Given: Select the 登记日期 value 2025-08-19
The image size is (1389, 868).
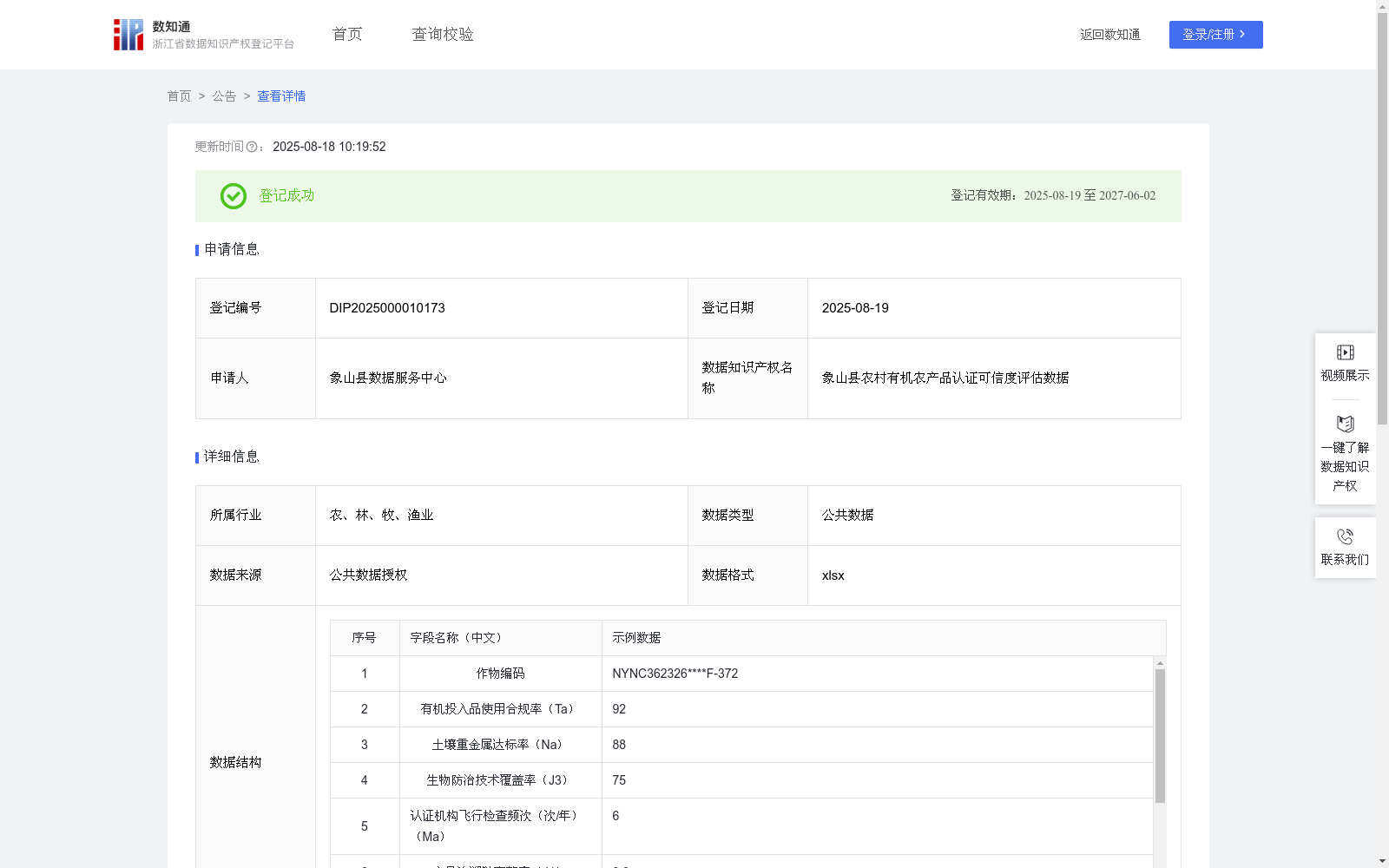Looking at the screenshot, I should pyautogui.click(x=855, y=308).
